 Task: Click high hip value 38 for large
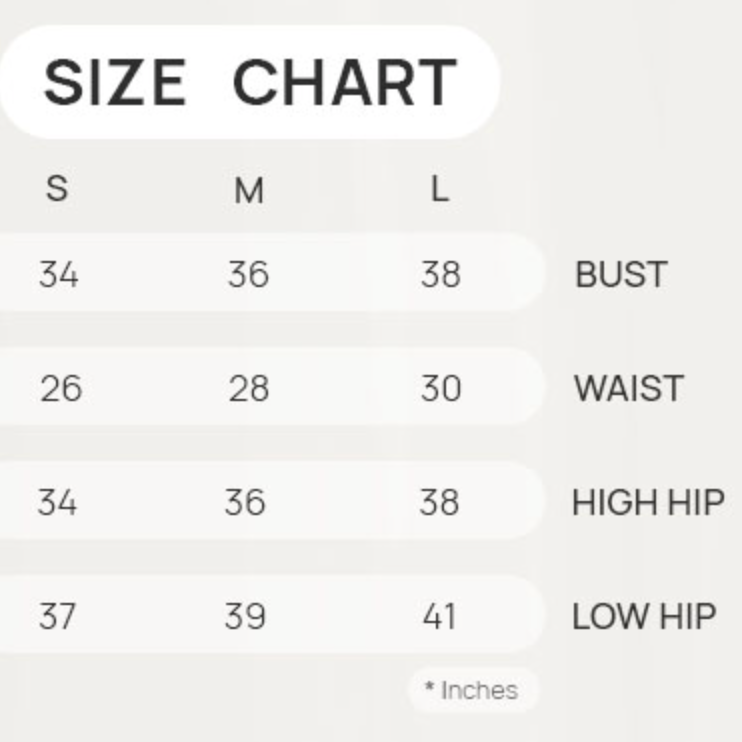(439, 502)
